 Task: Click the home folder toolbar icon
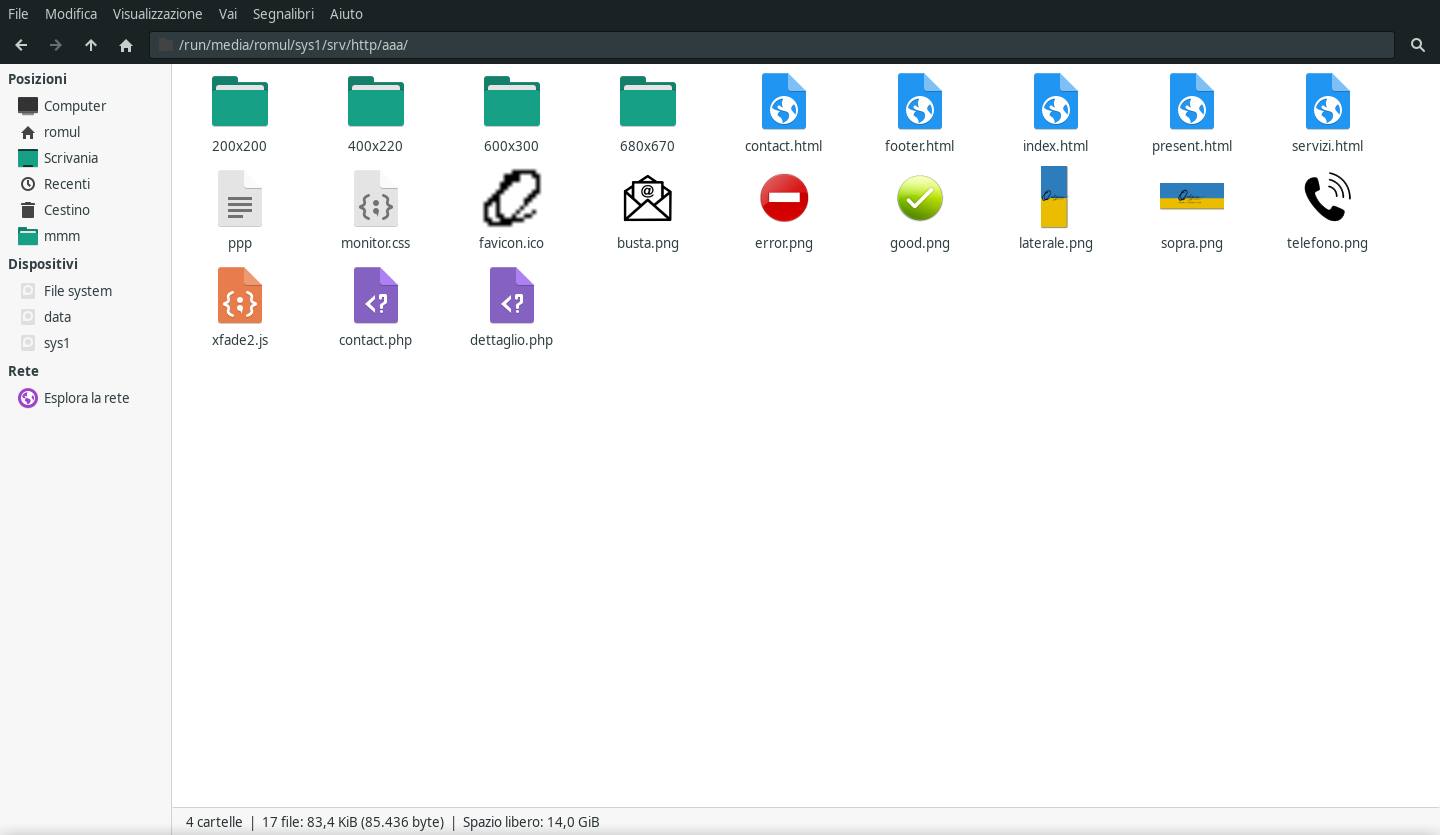click(126, 45)
